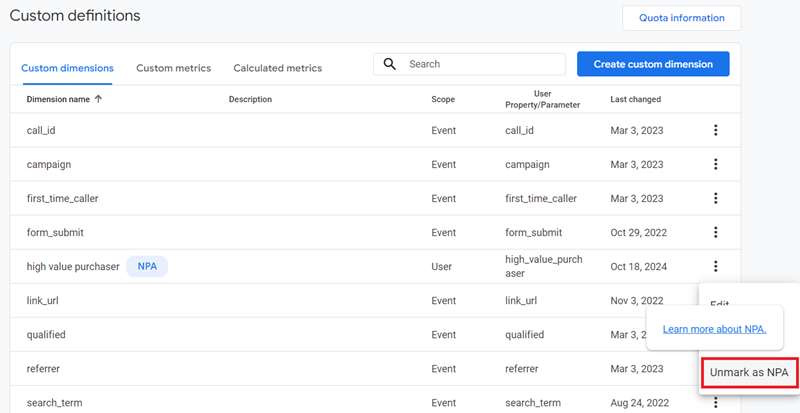Open the first_time_caller row three-dot menu

pos(716,198)
